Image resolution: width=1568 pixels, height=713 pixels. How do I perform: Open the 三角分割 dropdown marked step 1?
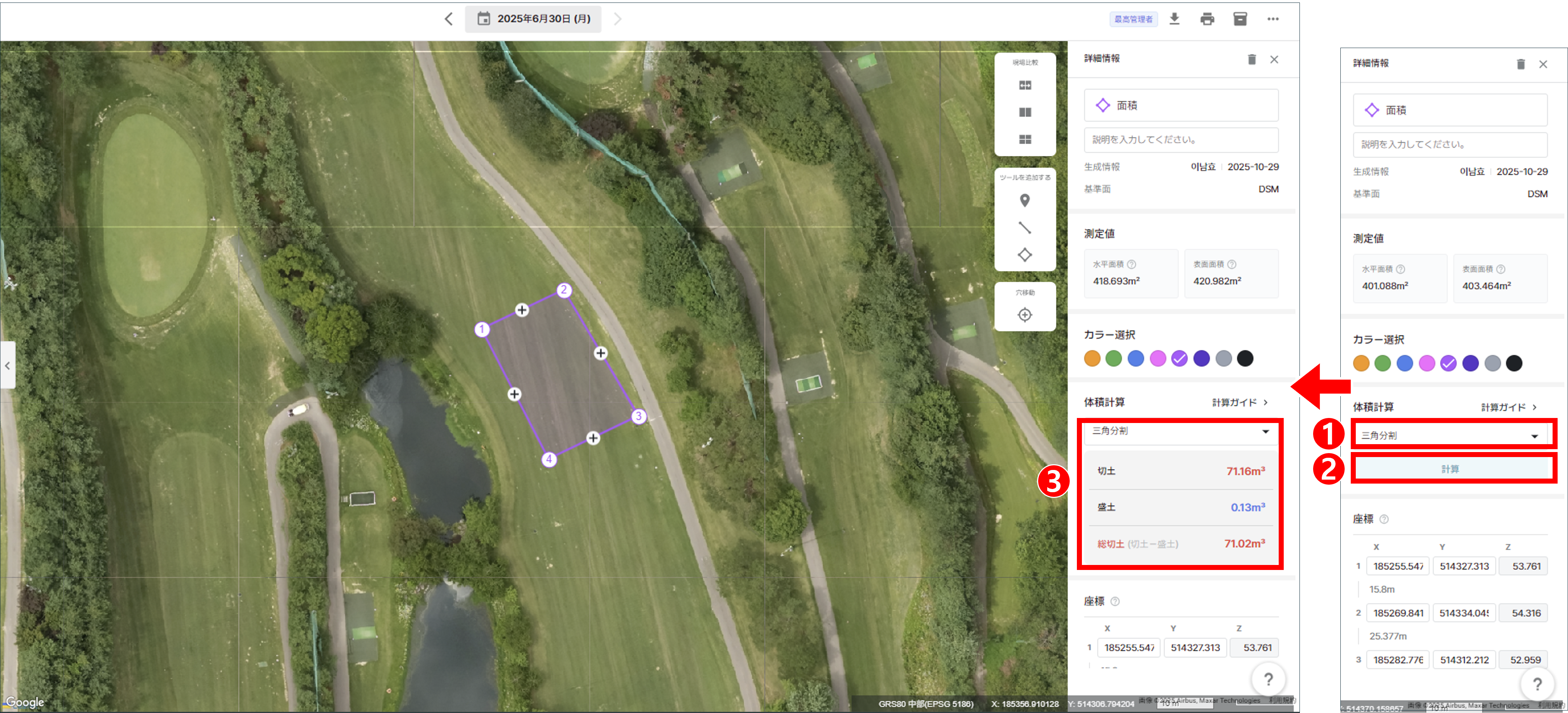(1449, 435)
